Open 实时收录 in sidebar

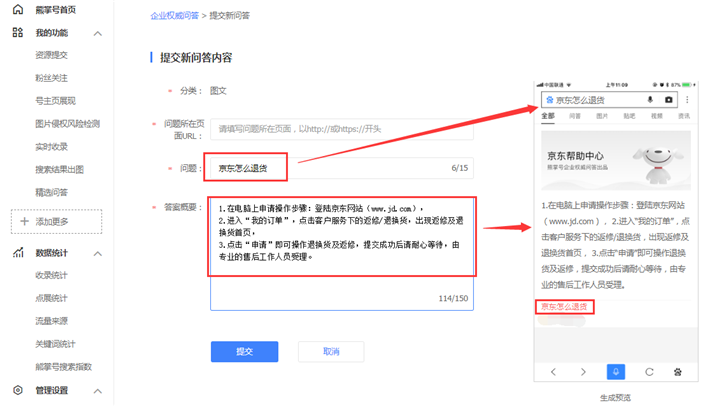[51, 147]
